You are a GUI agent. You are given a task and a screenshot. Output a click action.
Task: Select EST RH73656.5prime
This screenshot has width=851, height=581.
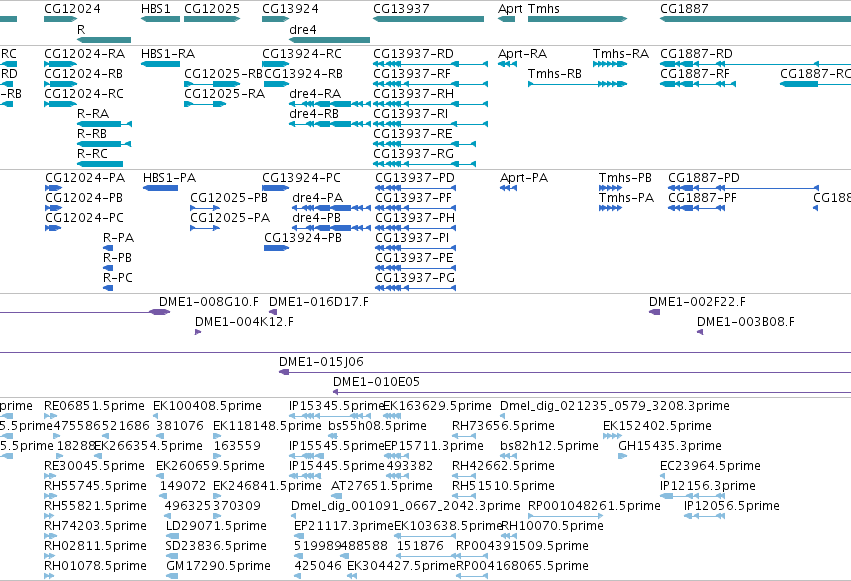click(504, 426)
